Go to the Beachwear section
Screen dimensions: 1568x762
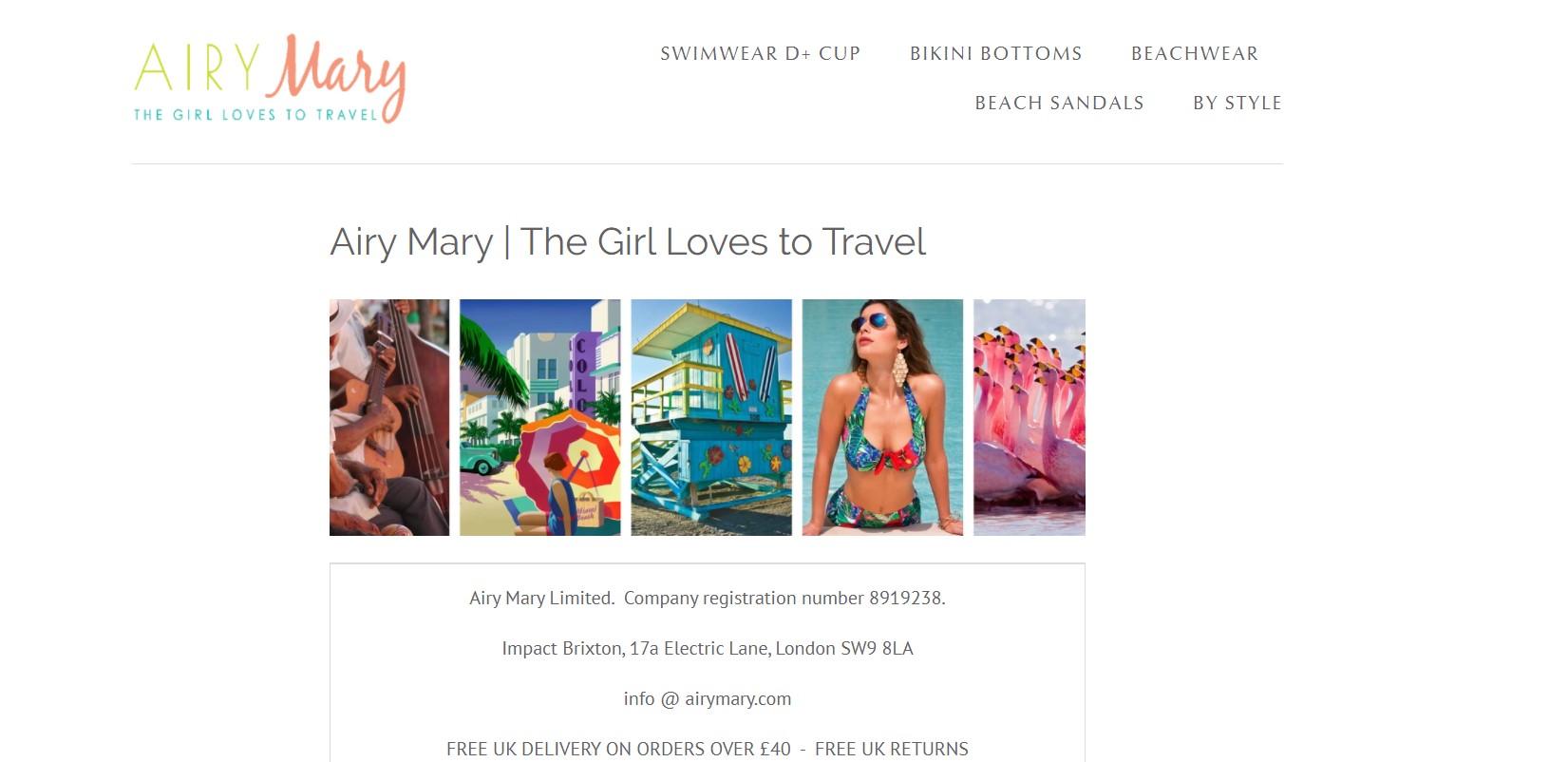pos(1195,53)
